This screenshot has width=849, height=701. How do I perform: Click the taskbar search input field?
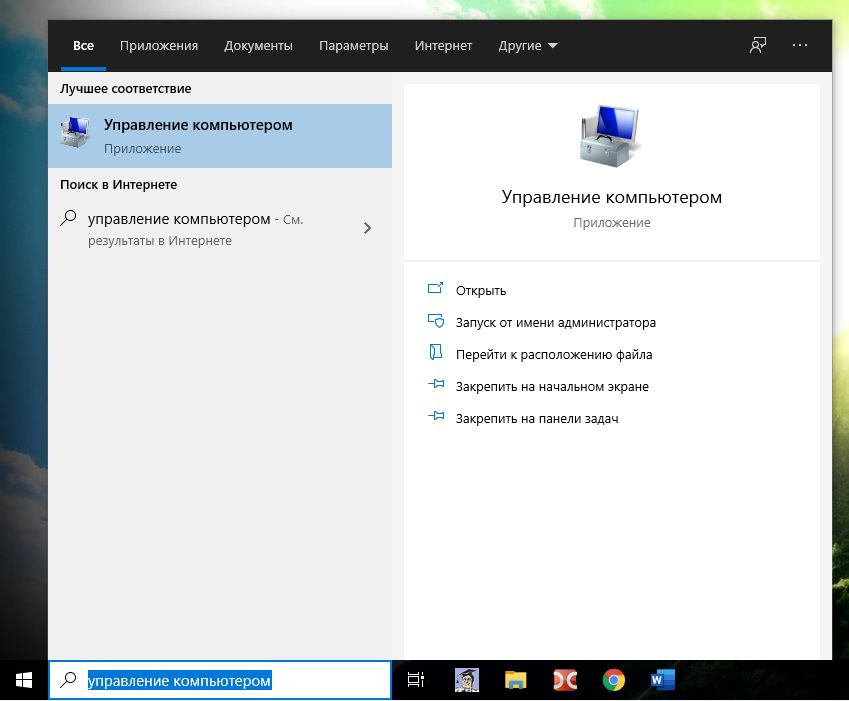click(220, 680)
